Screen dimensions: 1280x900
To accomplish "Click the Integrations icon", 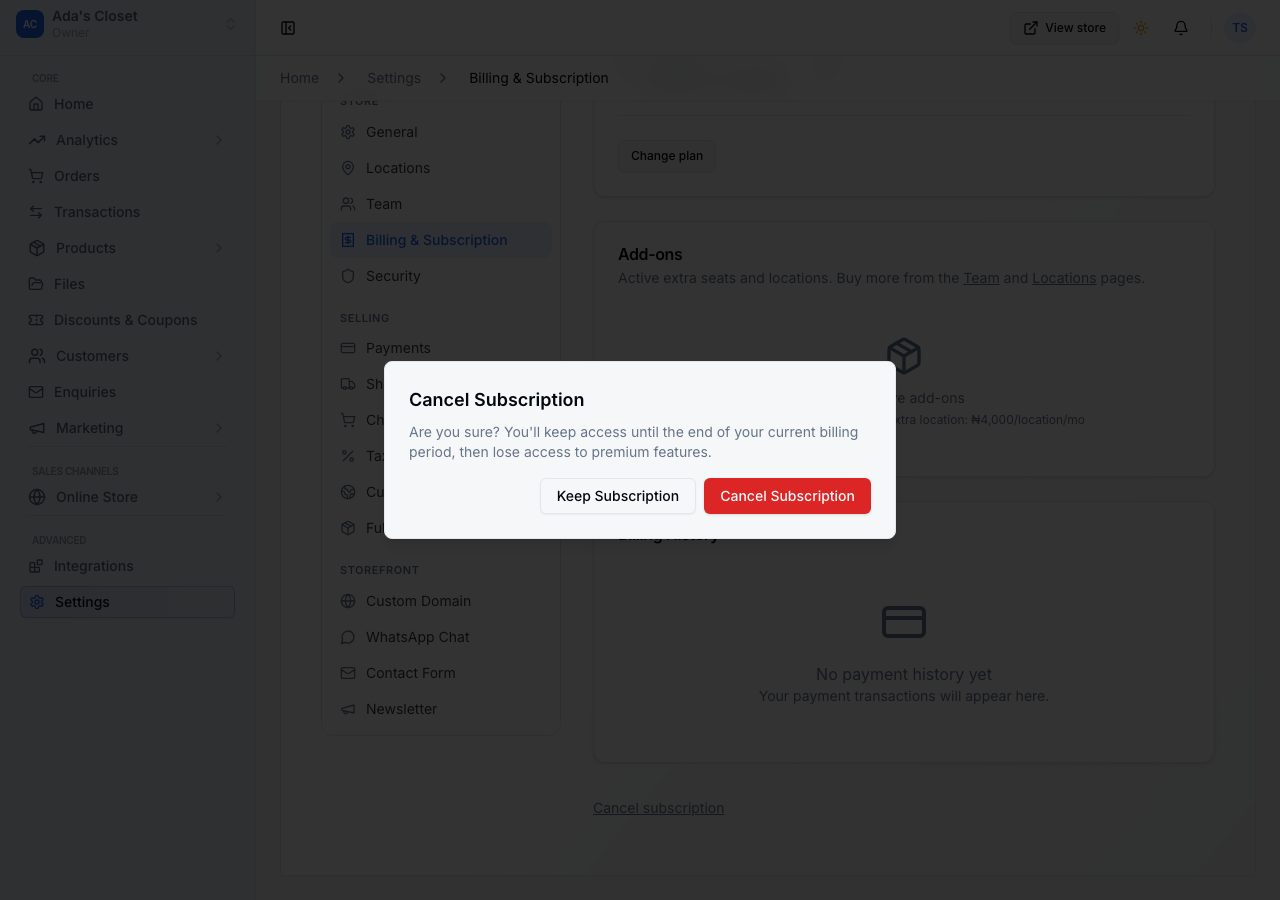I will point(37,566).
